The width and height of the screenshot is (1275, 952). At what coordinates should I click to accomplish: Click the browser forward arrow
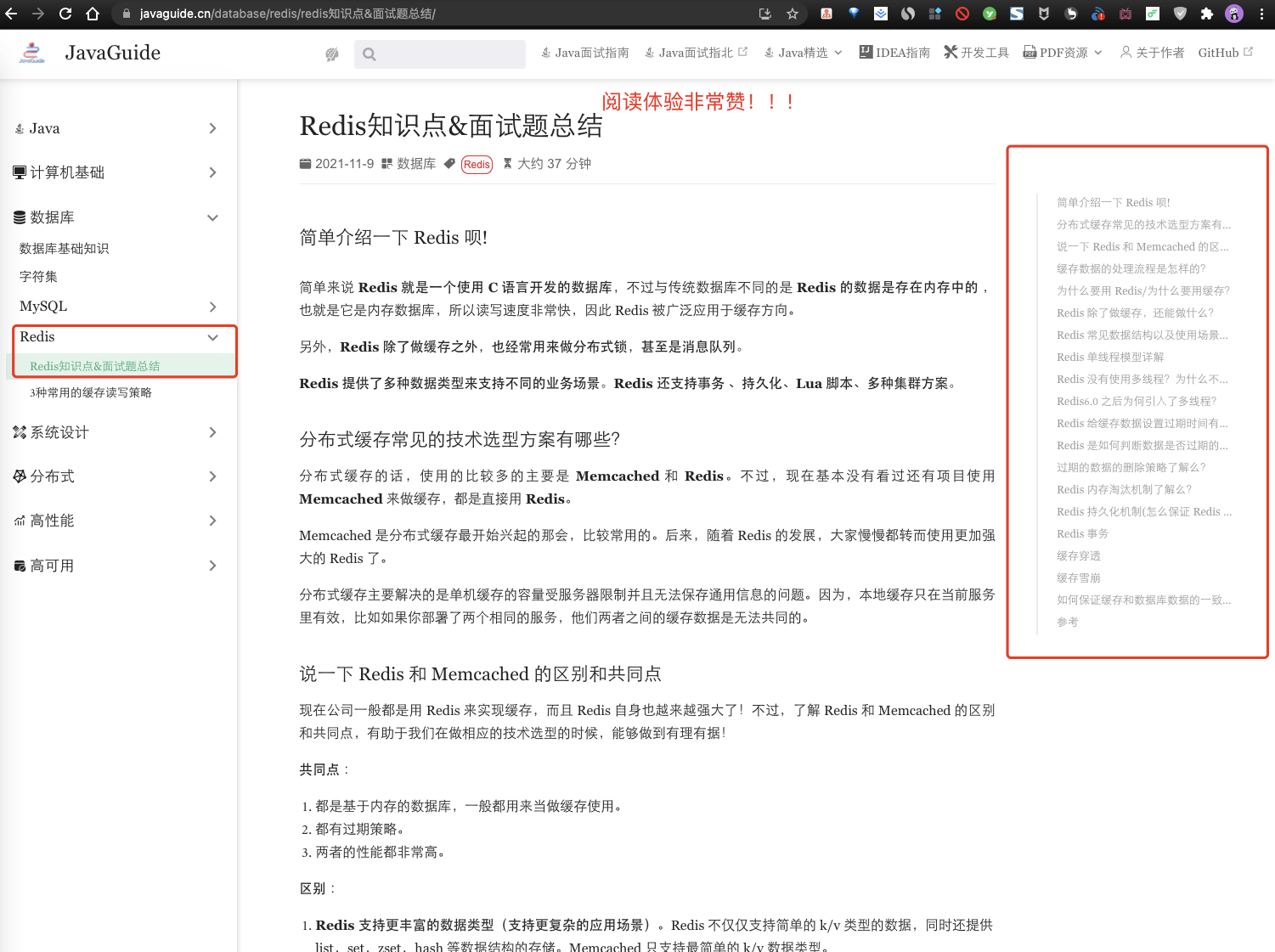pyautogui.click(x=38, y=14)
